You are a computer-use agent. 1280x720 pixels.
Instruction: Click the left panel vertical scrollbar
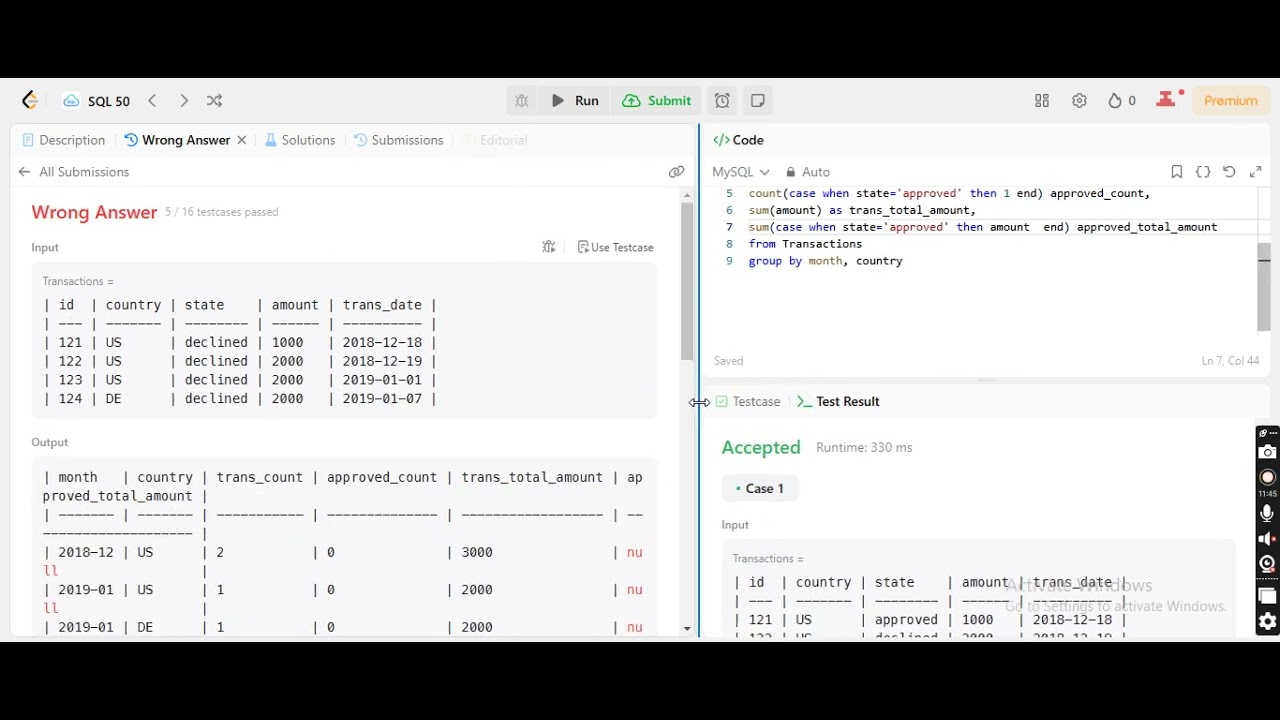687,280
